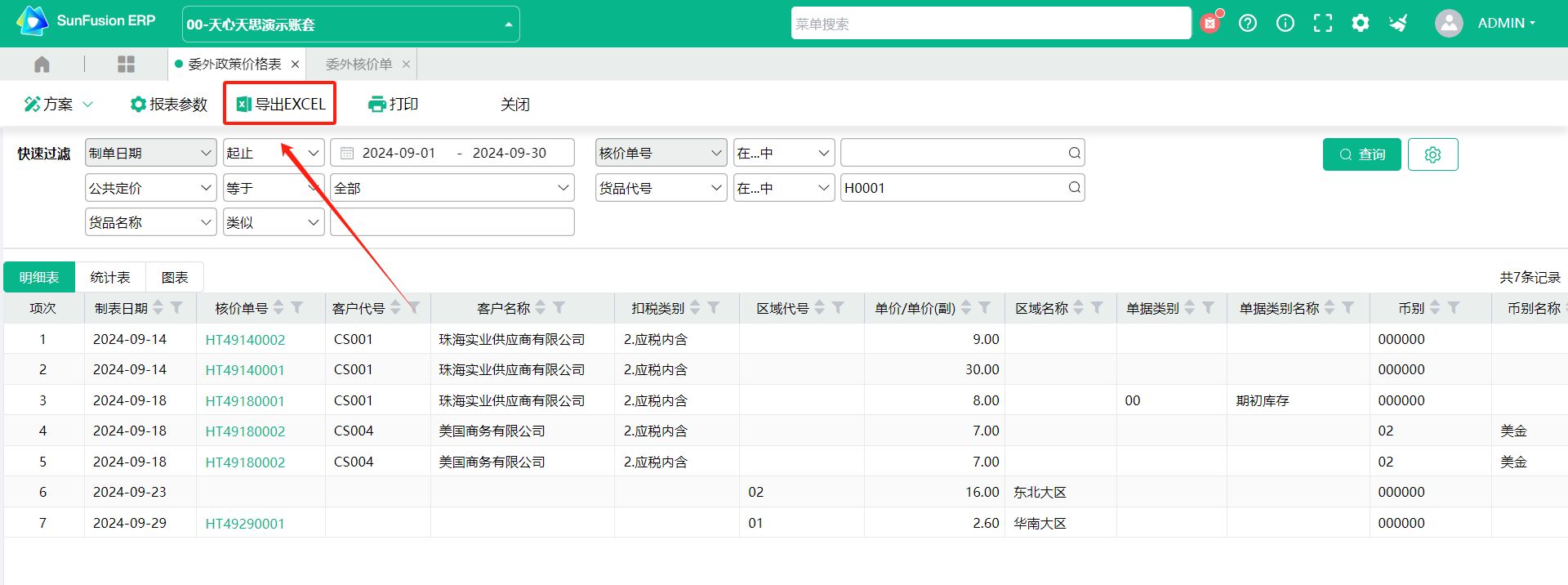
Task: Click calendar icon in date range
Action: point(347,153)
